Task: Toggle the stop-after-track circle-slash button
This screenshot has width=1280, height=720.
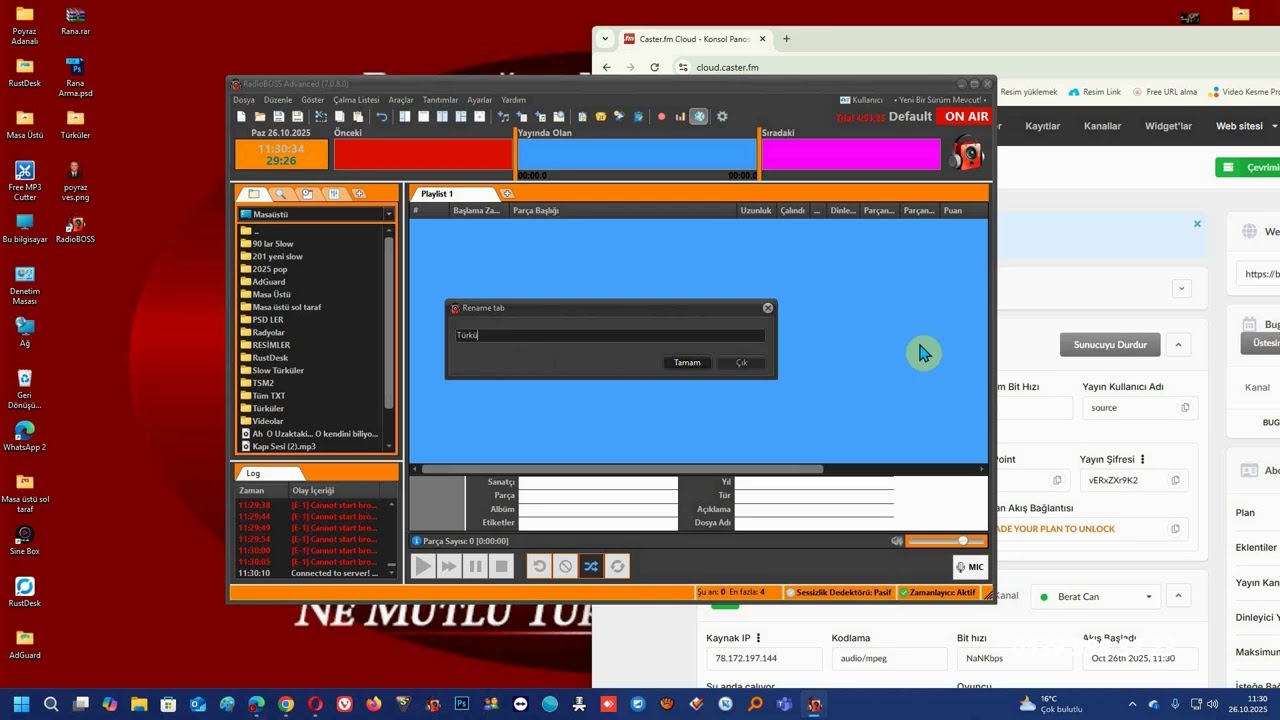Action: click(x=565, y=567)
